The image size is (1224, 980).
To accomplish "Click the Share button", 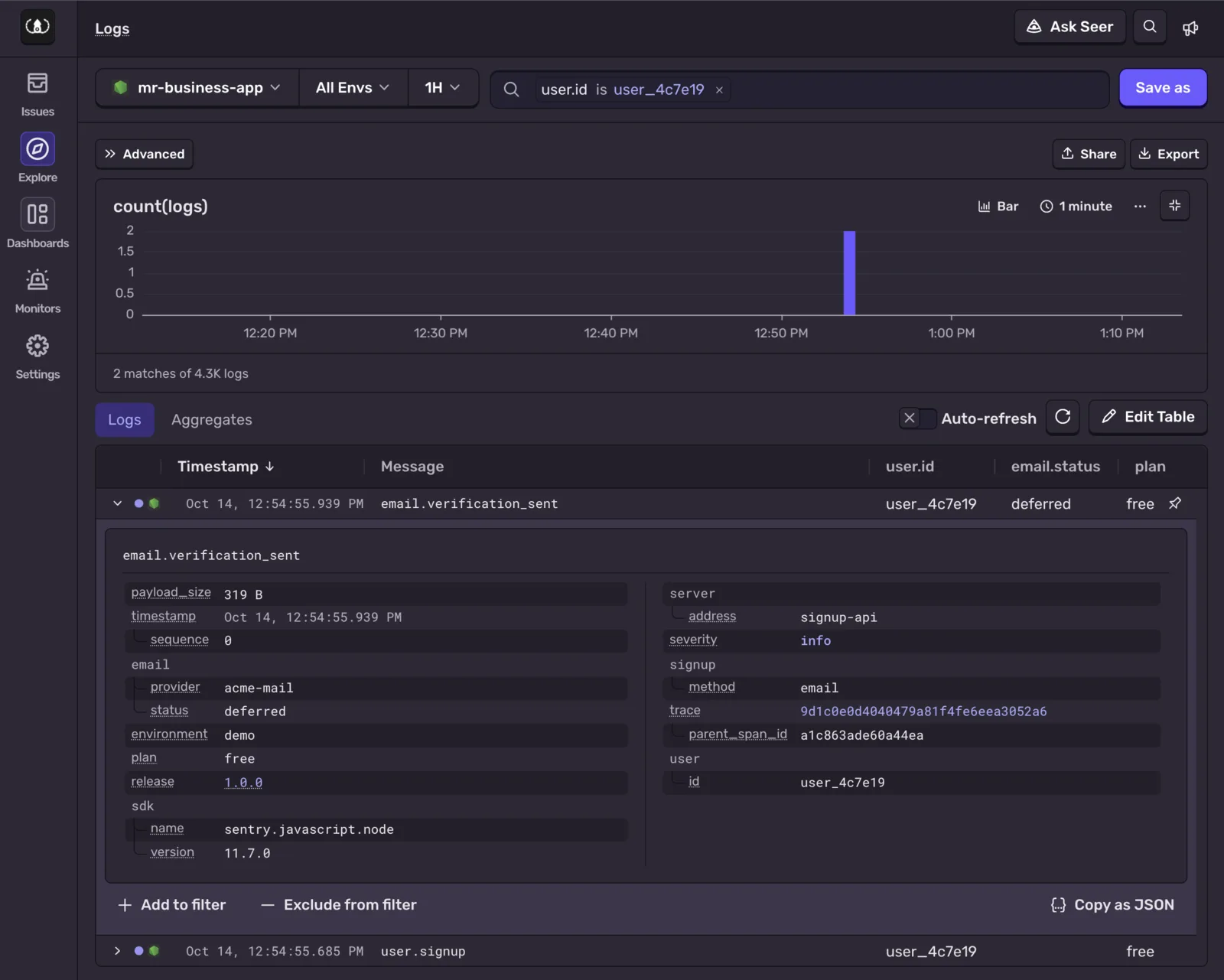I will coord(1089,154).
